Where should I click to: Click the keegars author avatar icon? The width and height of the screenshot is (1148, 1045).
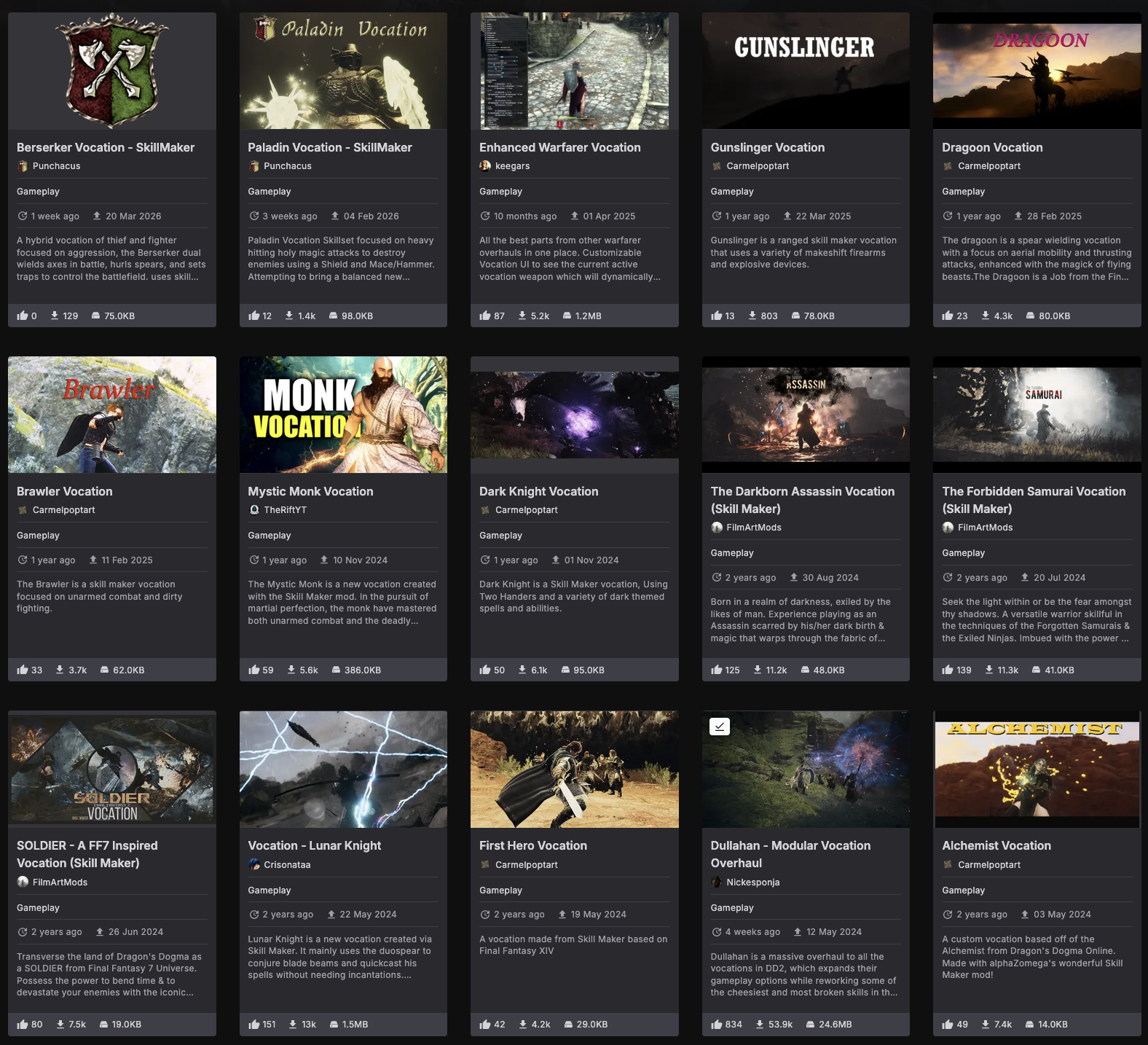tap(485, 166)
